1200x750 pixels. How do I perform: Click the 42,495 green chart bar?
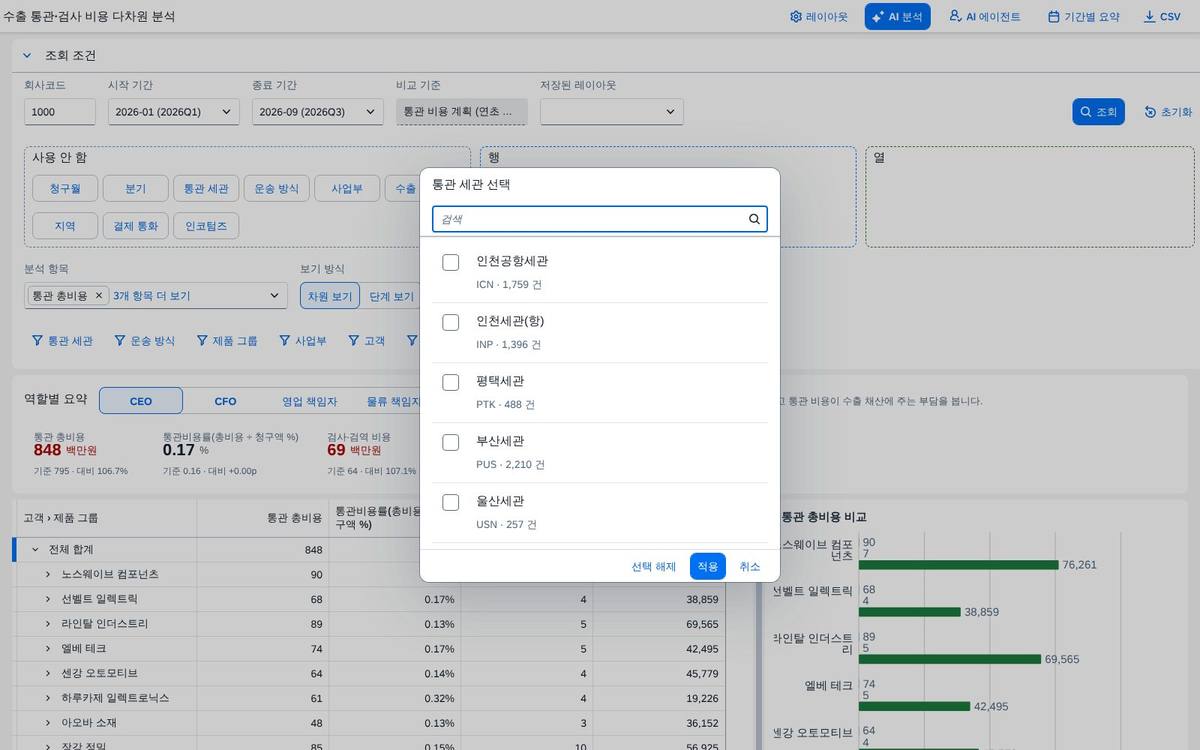914,706
